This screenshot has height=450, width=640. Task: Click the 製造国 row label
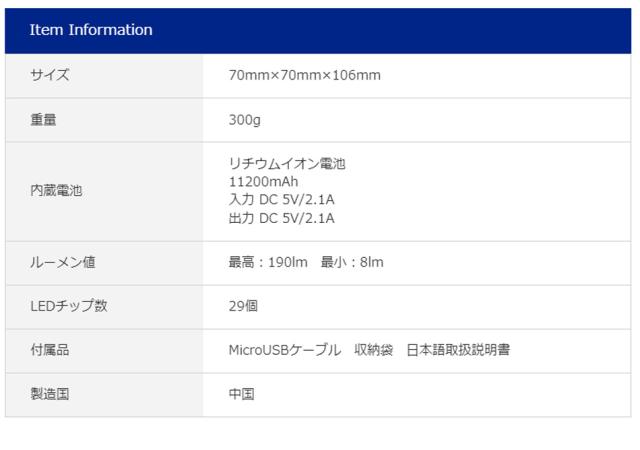click(49, 395)
